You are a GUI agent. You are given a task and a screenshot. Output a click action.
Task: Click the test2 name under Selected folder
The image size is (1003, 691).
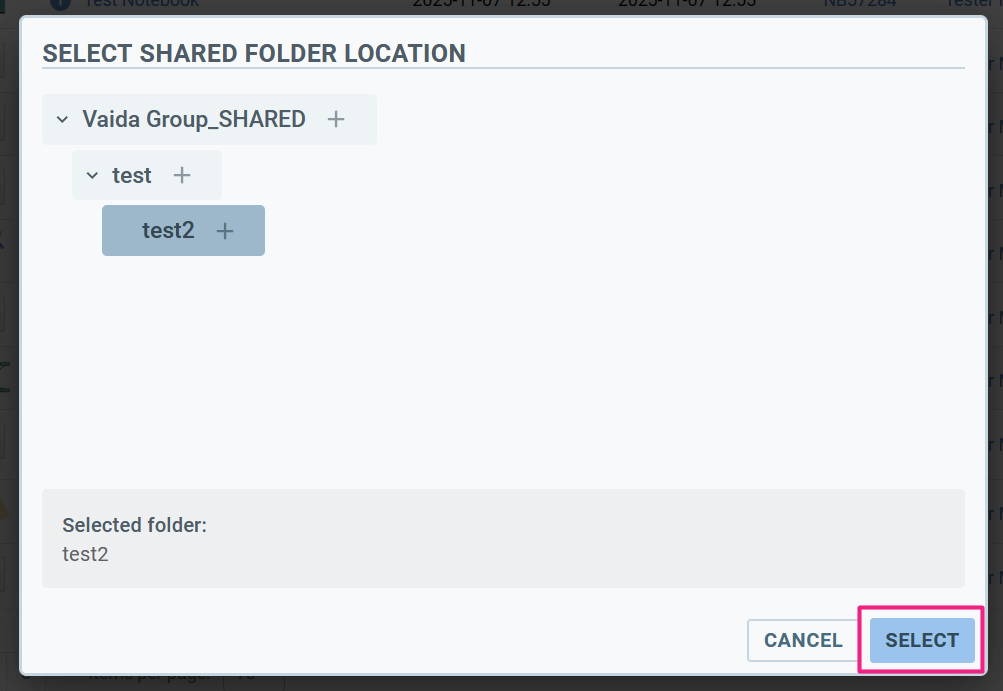tap(85, 554)
